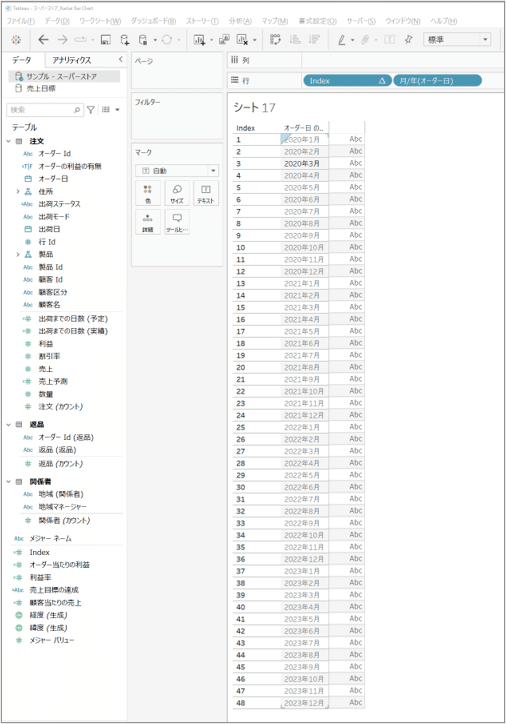Image resolution: width=506 pixels, height=724 pixels.
Task: Click the filter funnel icon in data pane
Action: [x=90, y=110]
